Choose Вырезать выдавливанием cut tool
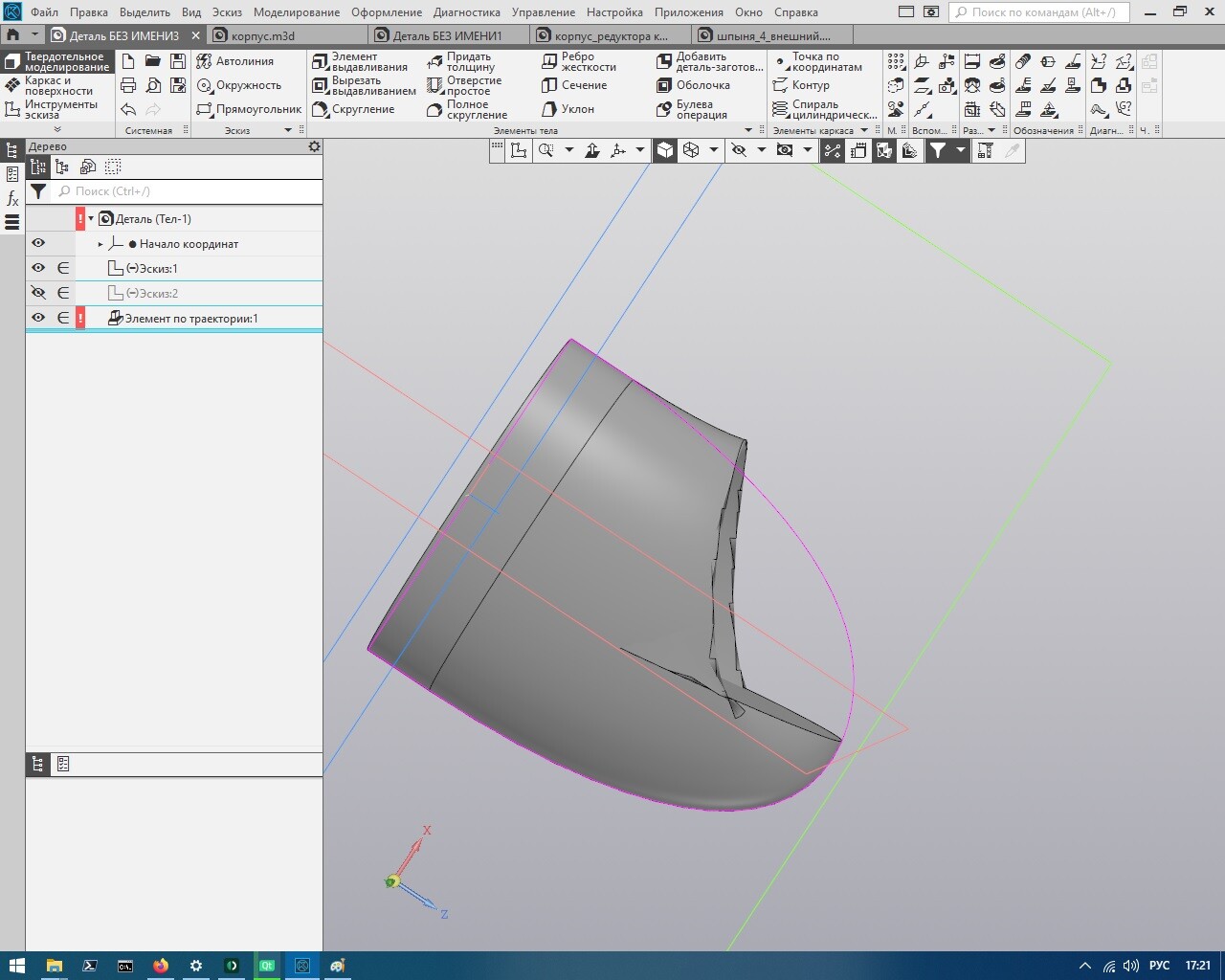The image size is (1225, 980). (x=365, y=86)
